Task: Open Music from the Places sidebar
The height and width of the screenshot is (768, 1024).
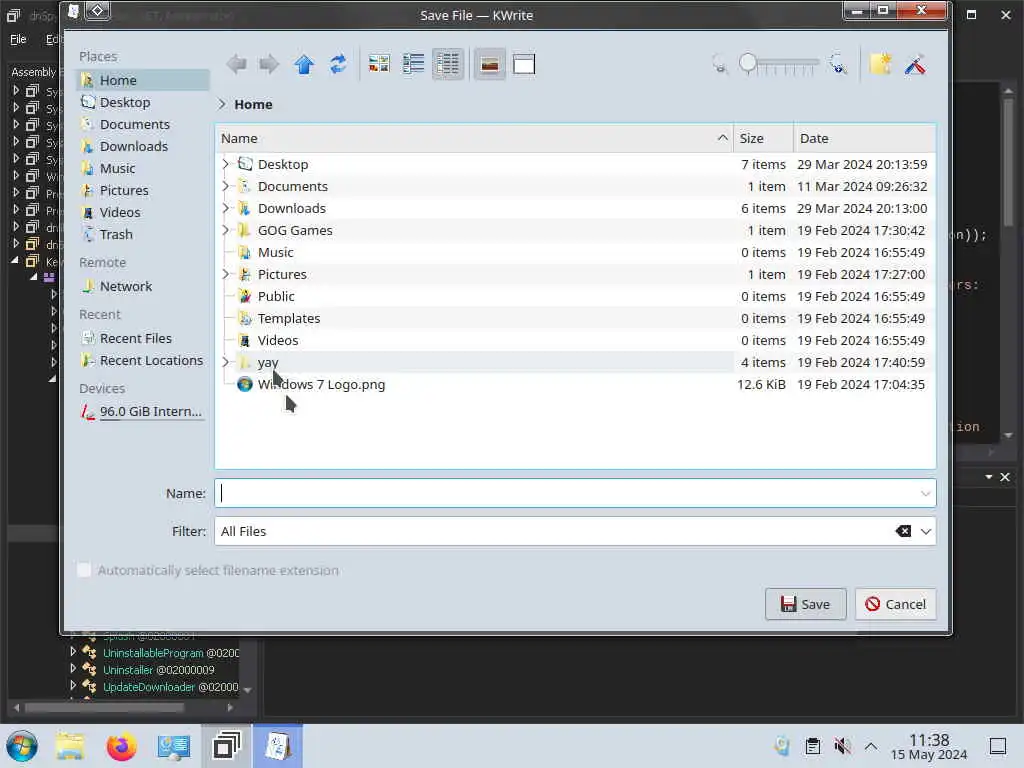Action: 143,168
